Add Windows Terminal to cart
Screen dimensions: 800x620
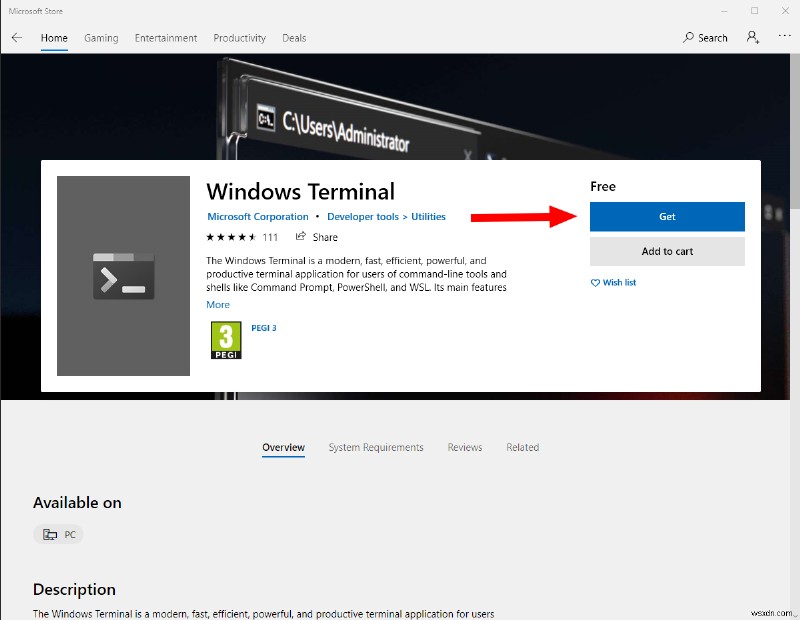coord(666,251)
